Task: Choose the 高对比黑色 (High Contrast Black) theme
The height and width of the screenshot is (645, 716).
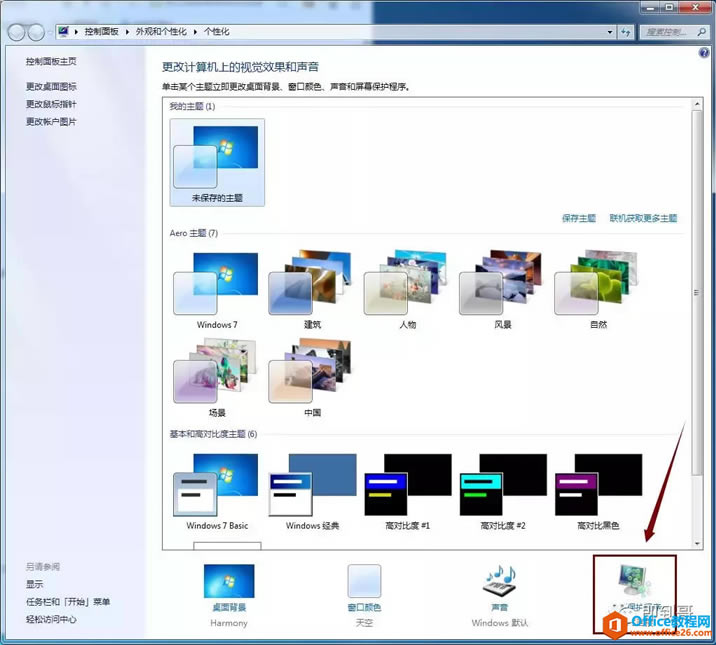Action: (598, 492)
